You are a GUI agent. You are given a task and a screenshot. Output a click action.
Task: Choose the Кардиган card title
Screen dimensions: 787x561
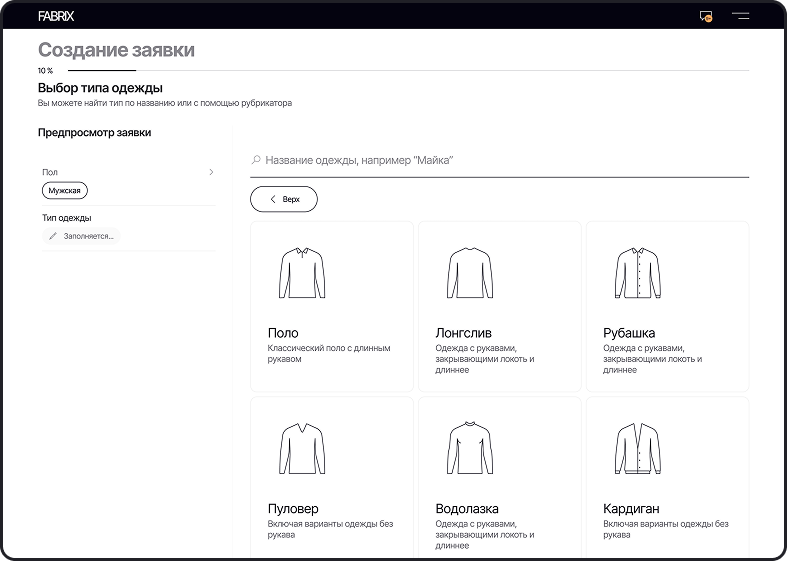point(631,508)
